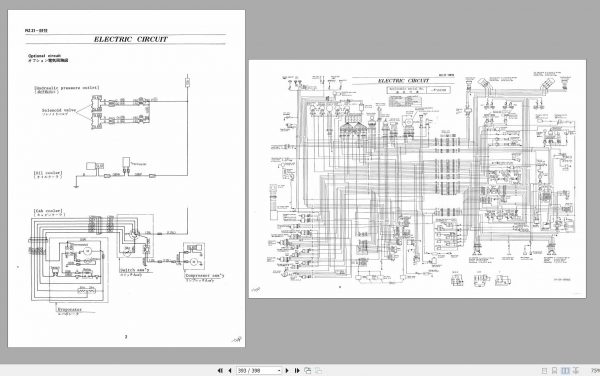Select continuous page view mode icon
600x376 pixels.
tap(554, 371)
